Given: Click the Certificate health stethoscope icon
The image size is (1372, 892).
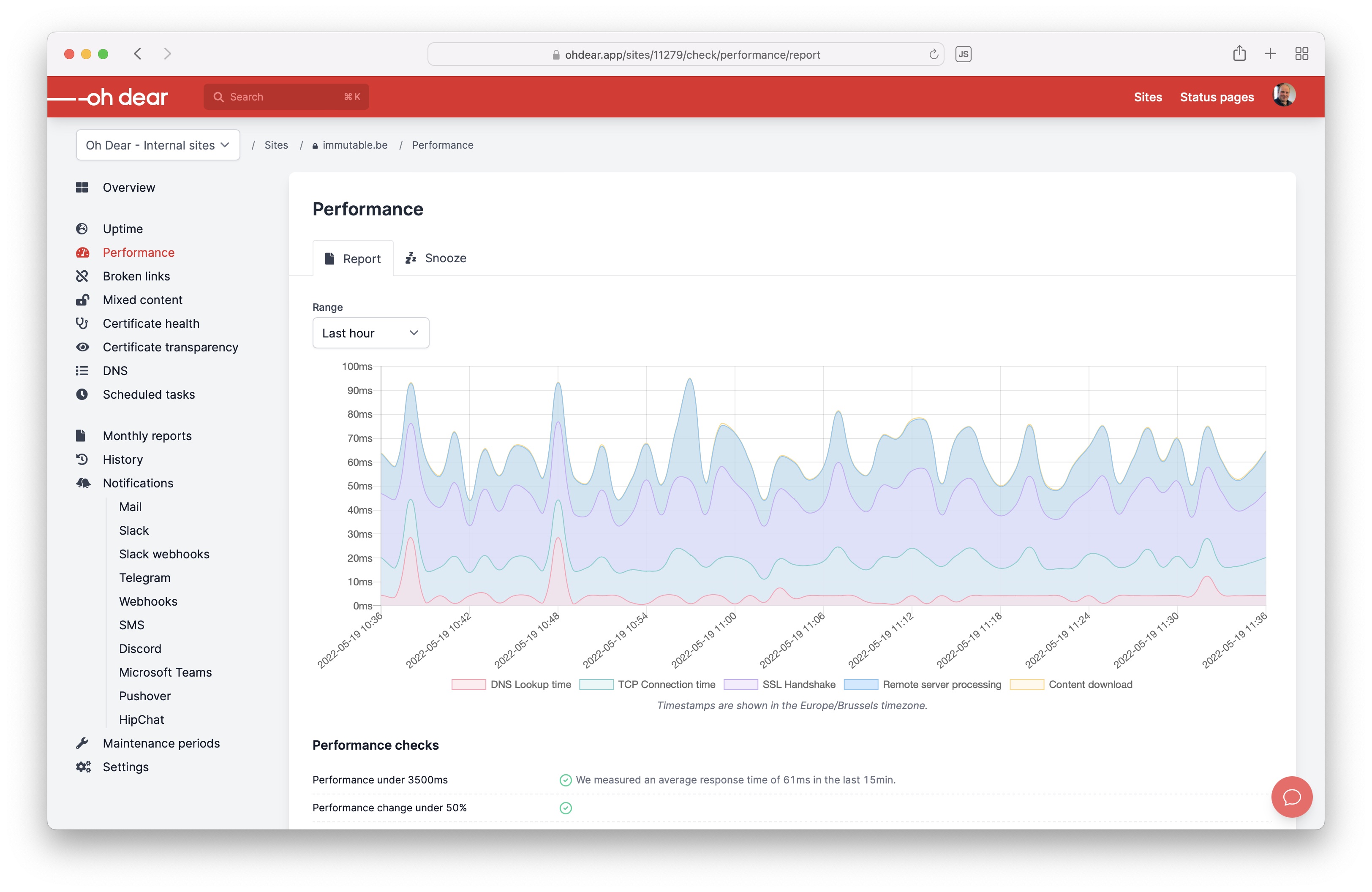Looking at the screenshot, I should click(x=82, y=323).
